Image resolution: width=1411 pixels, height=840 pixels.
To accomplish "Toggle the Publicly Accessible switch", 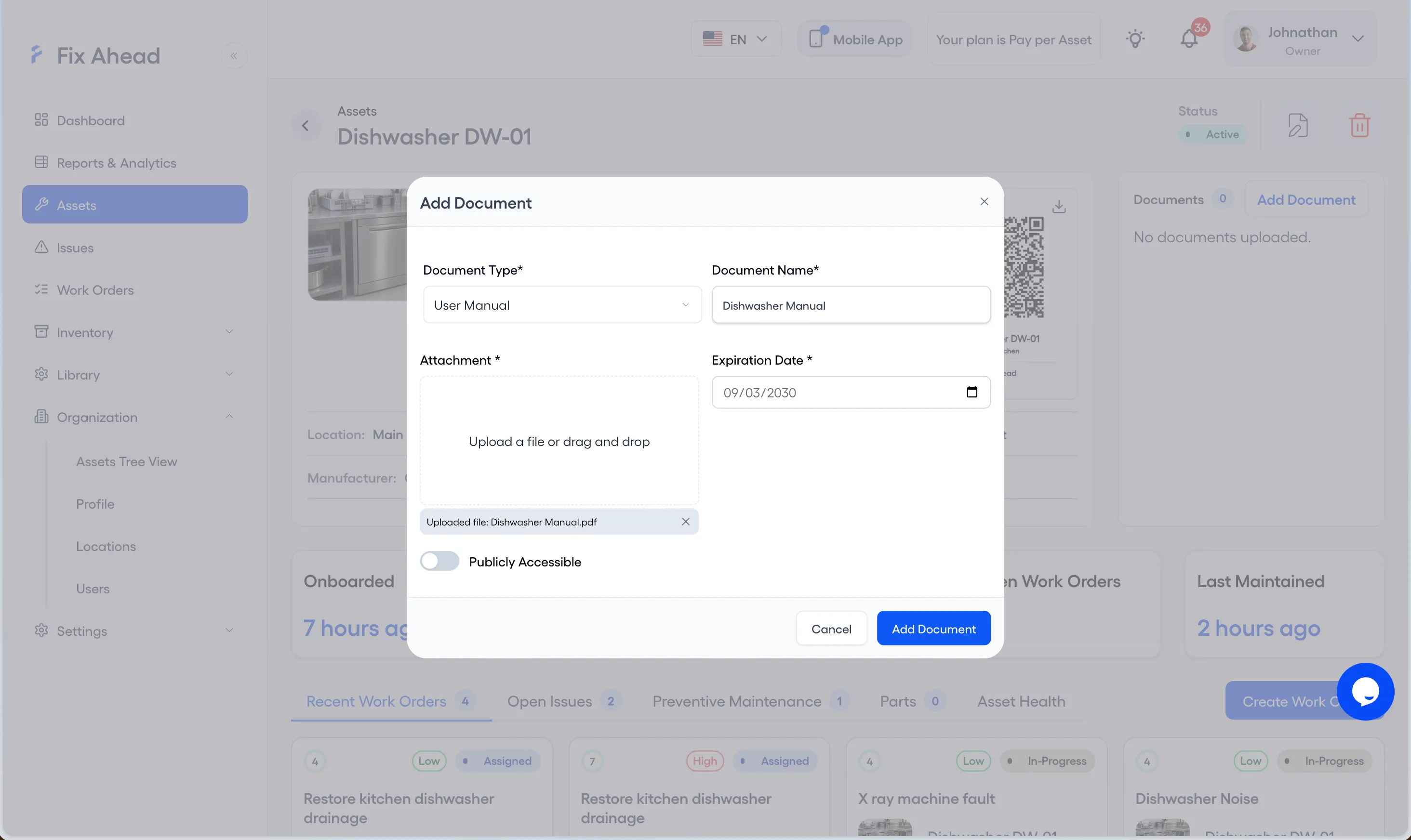I will coord(439,562).
